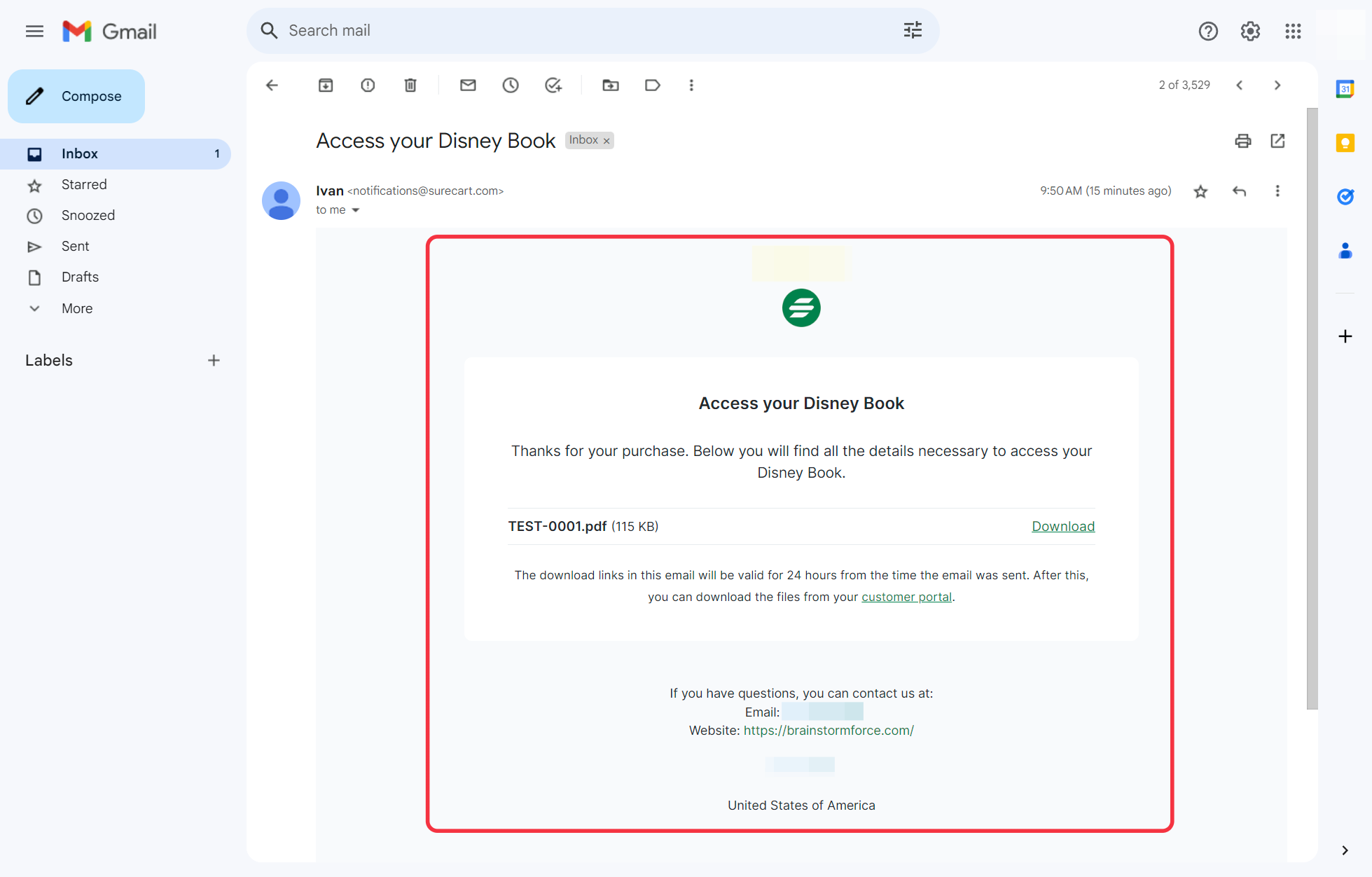Click the print email icon

[x=1243, y=141]
